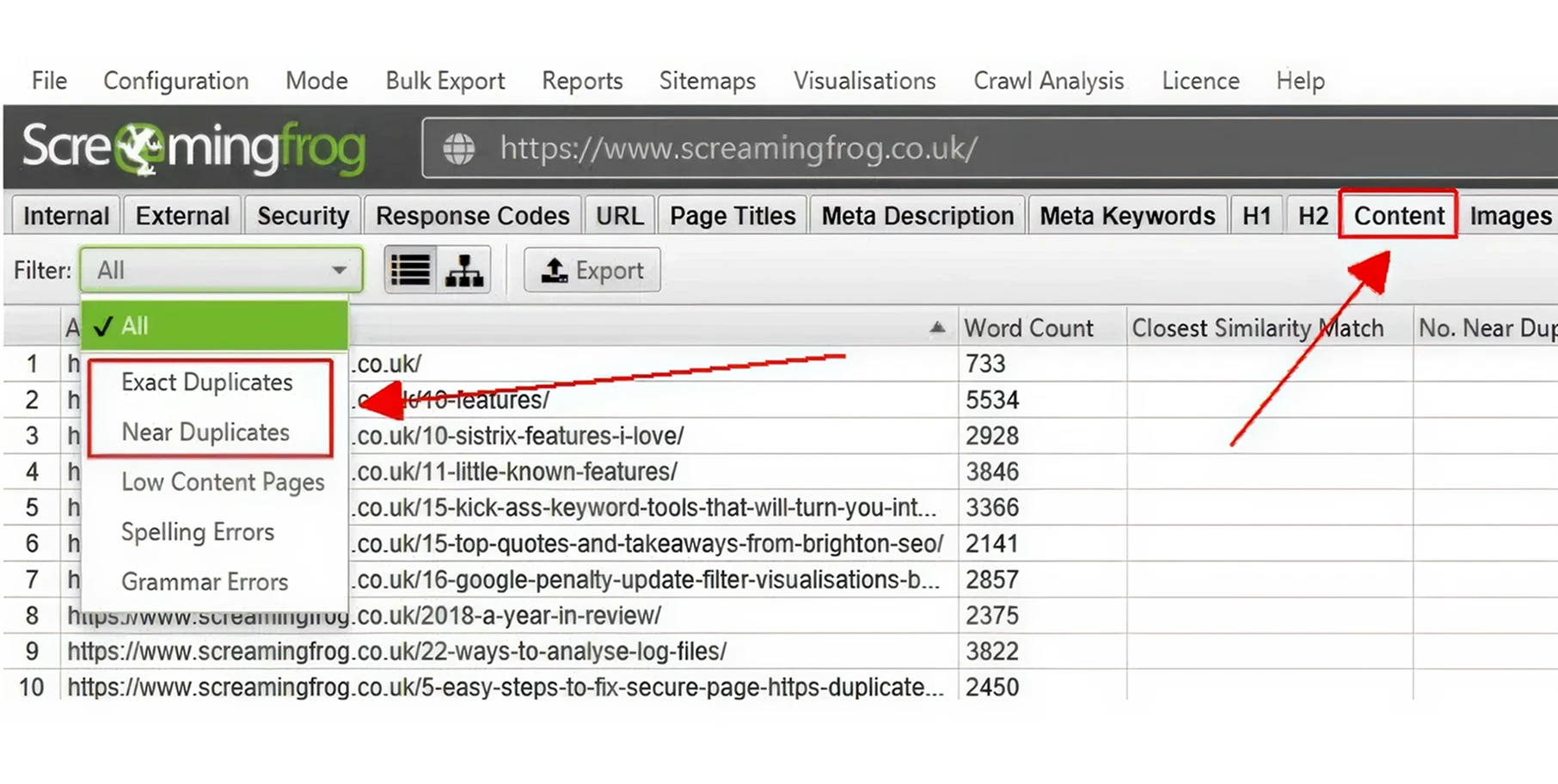Click word count value 2375
The height and width of the screenshot is (784, 1558).
tap(992, 616)
